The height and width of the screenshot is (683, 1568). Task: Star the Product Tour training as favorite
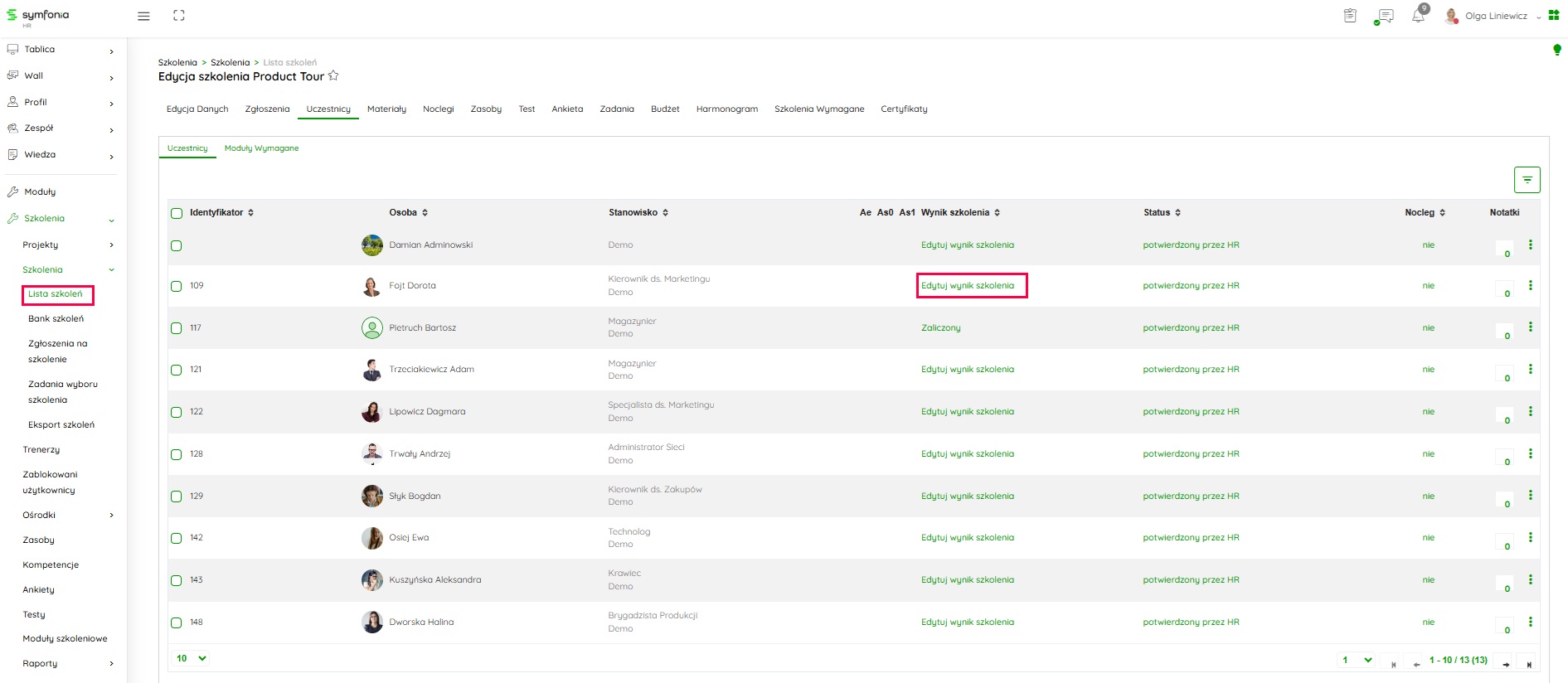[x=333, y=76]
